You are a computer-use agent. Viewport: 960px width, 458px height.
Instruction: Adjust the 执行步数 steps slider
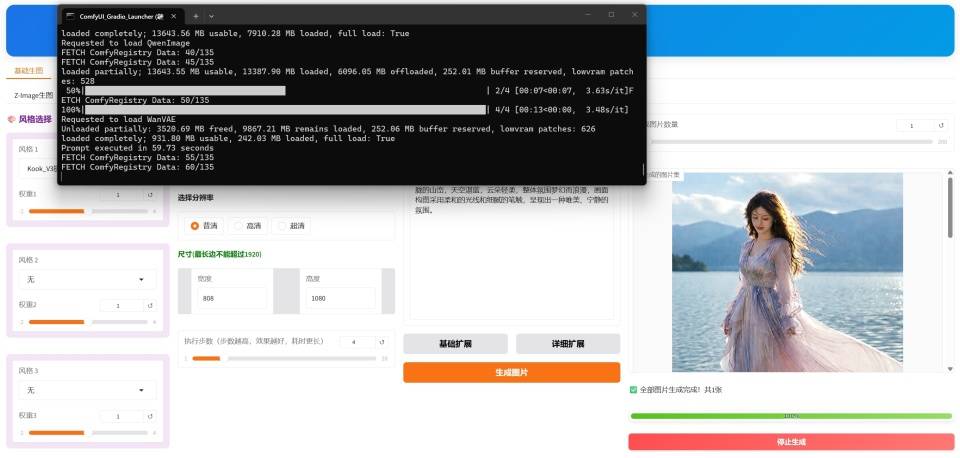[x=284, y=358]
